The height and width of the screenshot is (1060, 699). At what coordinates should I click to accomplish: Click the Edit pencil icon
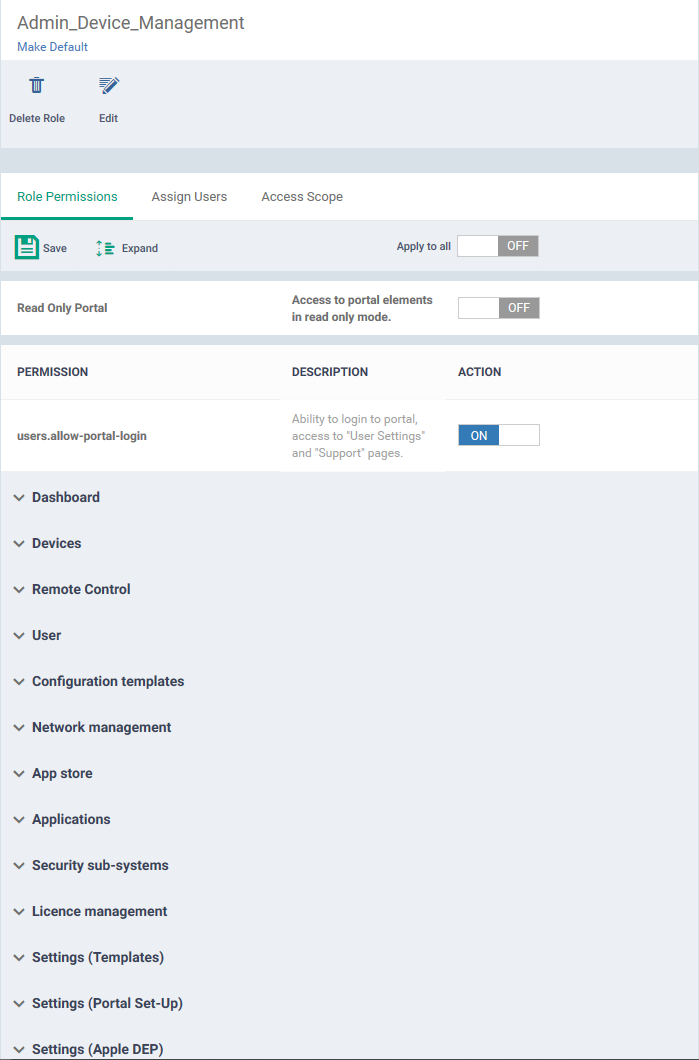tap(108, 85)
